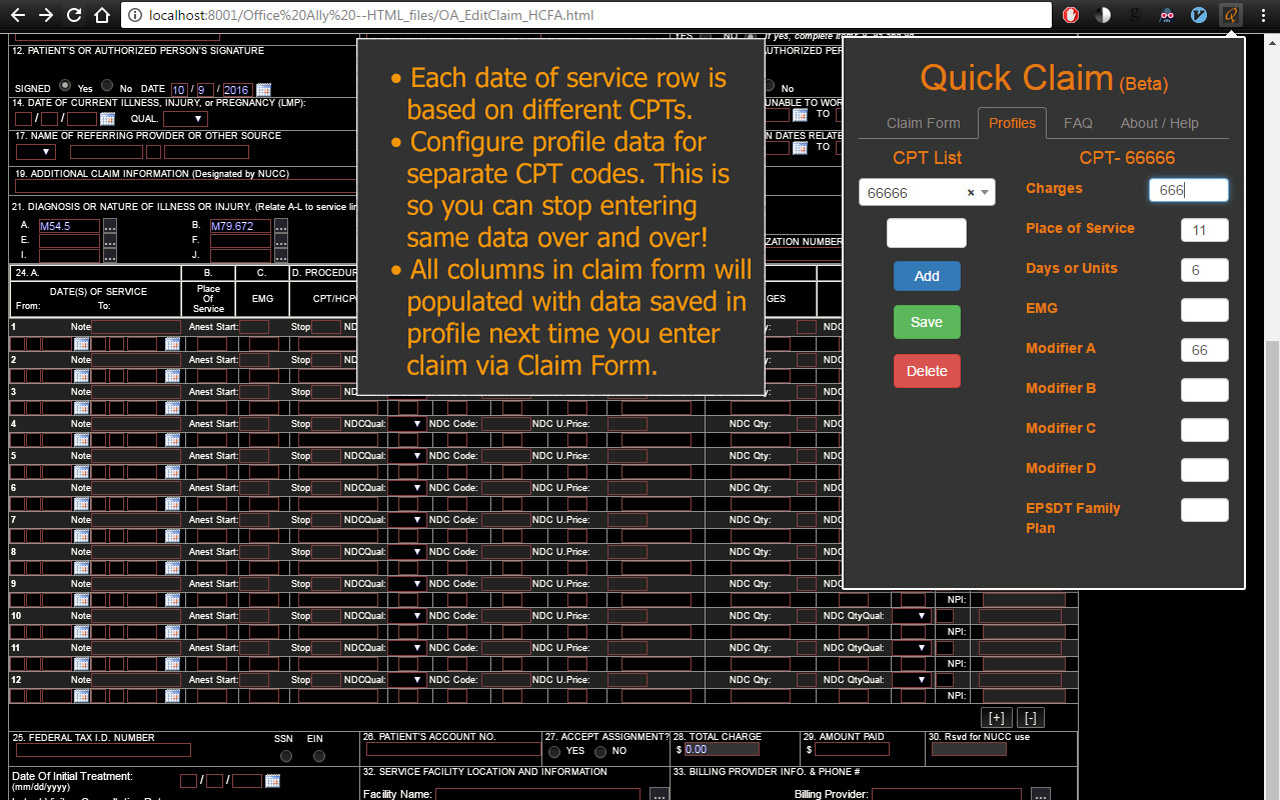
Task: Select SIGNED Yes radio button
Action: [66, 86]
